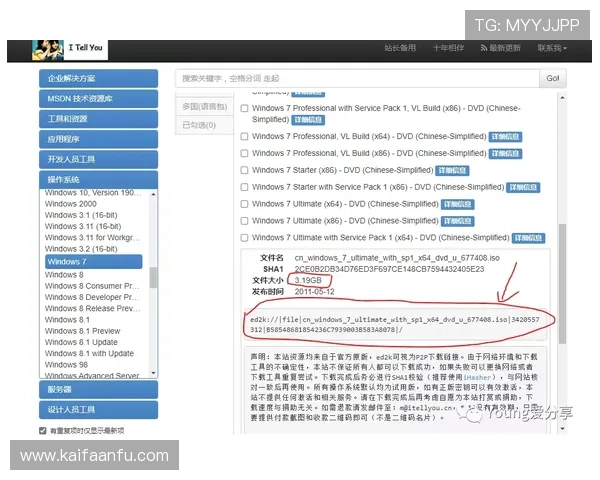Click the file name cn_windows_7_ultimate iso
The width and height of the screenshot is (600, 480).
[397, 258]
